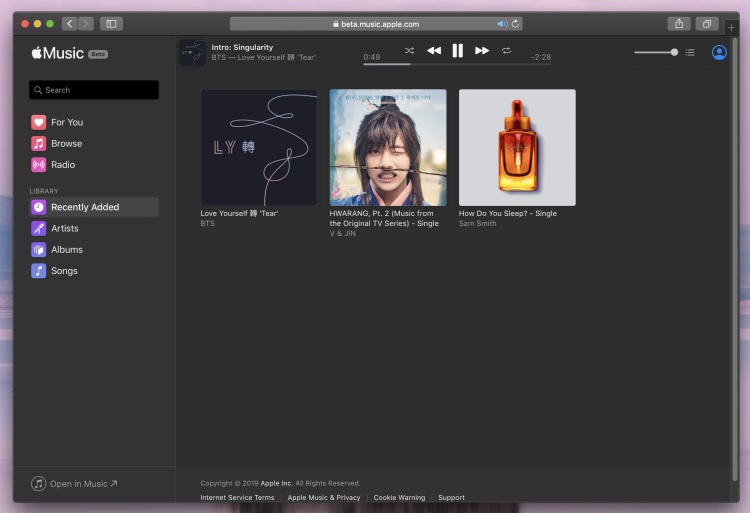Open Love Yourself 'Tear' album cover
The width and height of the screenshot is (750, 513).
[259, 148]
